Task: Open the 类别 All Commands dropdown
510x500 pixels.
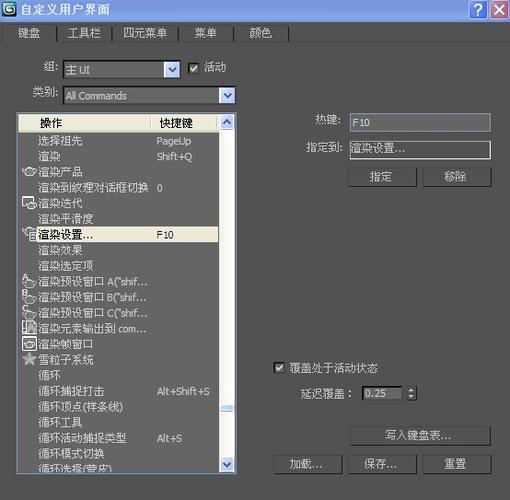Action: click(x=149, y=96)
